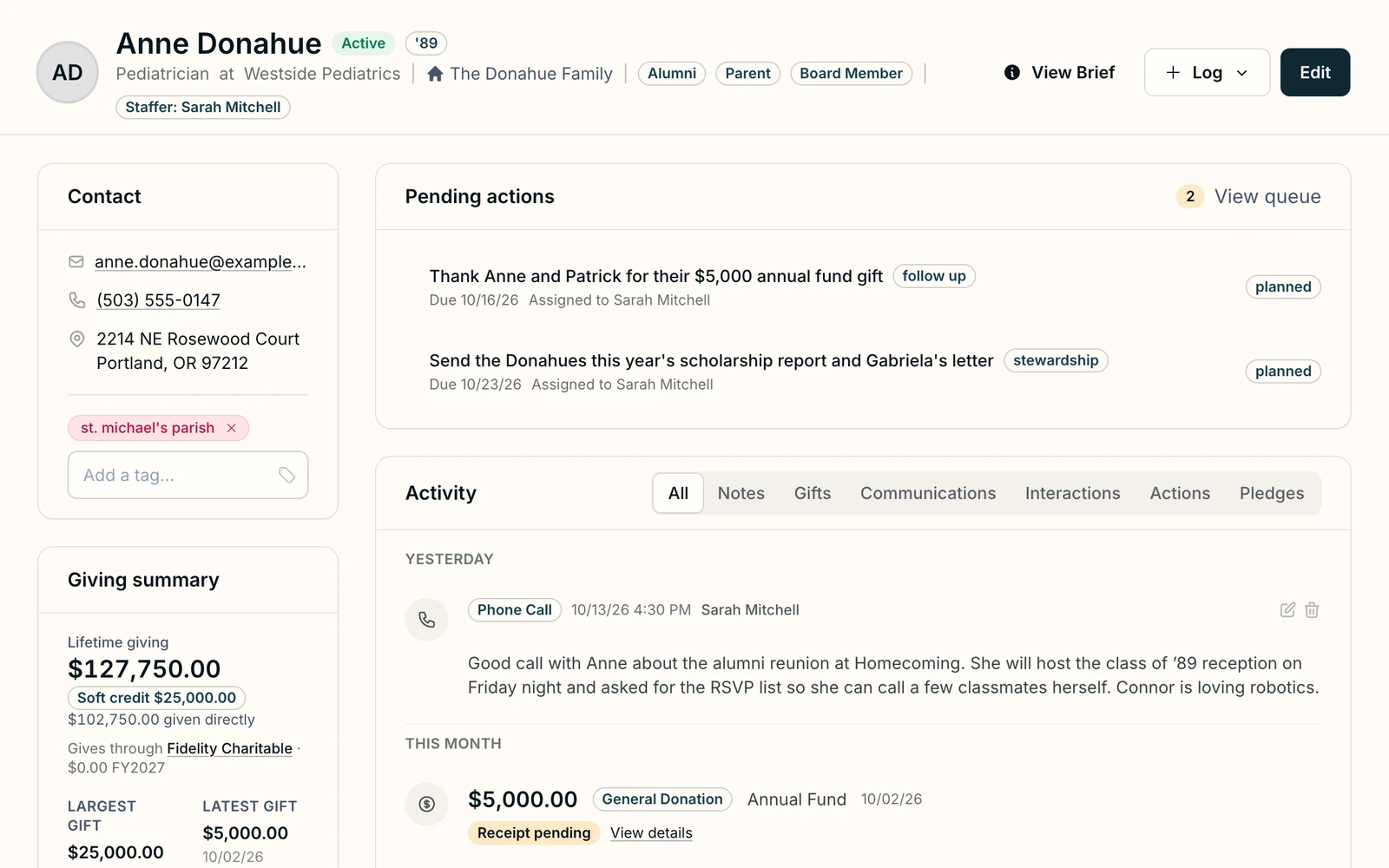Click View details on the $5,000 gift

pos(651,833)
